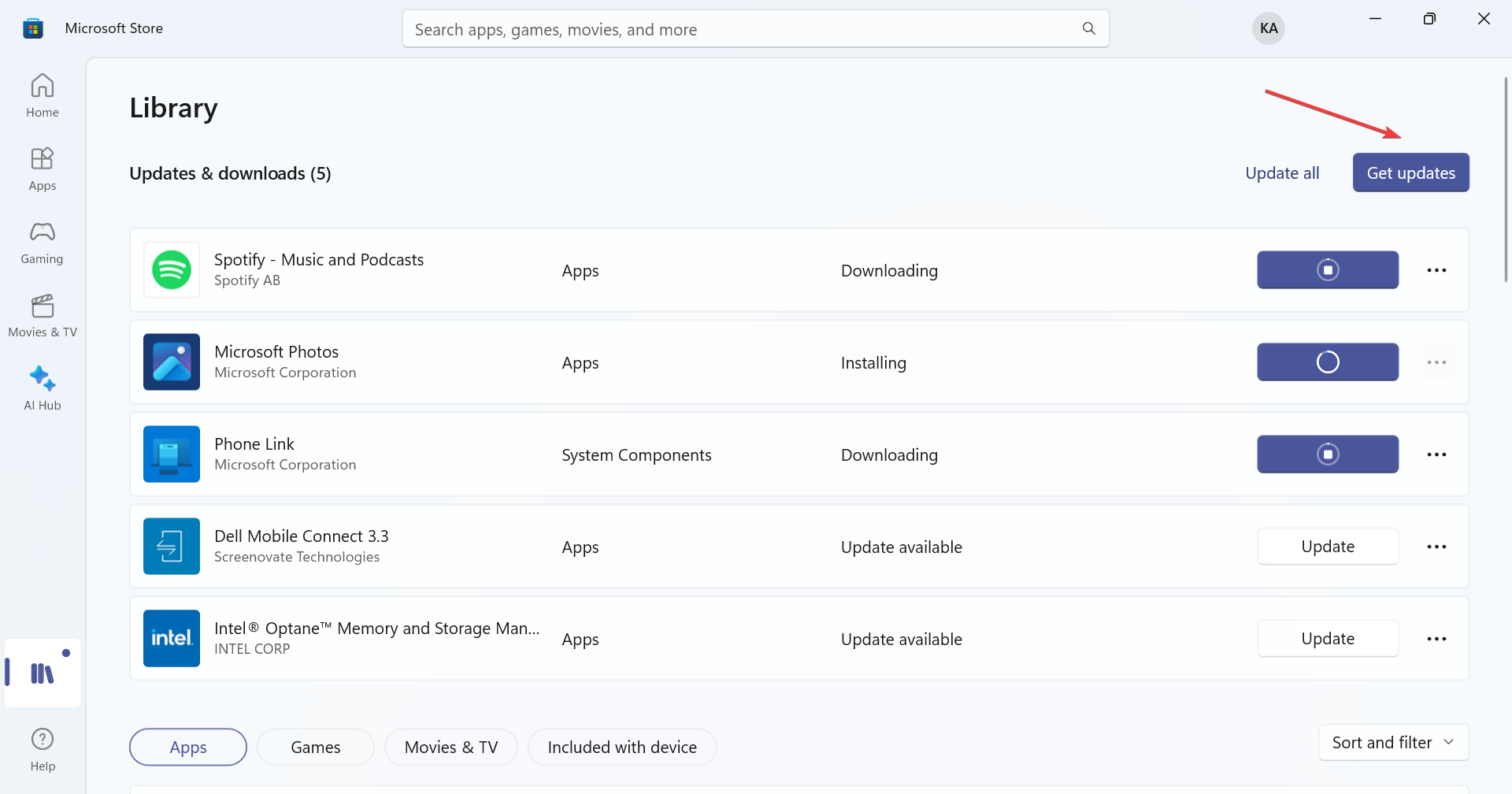The width and height of the screenshot is (1512, 794).
Task: Restore down the Microsoft Store window
Action: pos(1429,19)
